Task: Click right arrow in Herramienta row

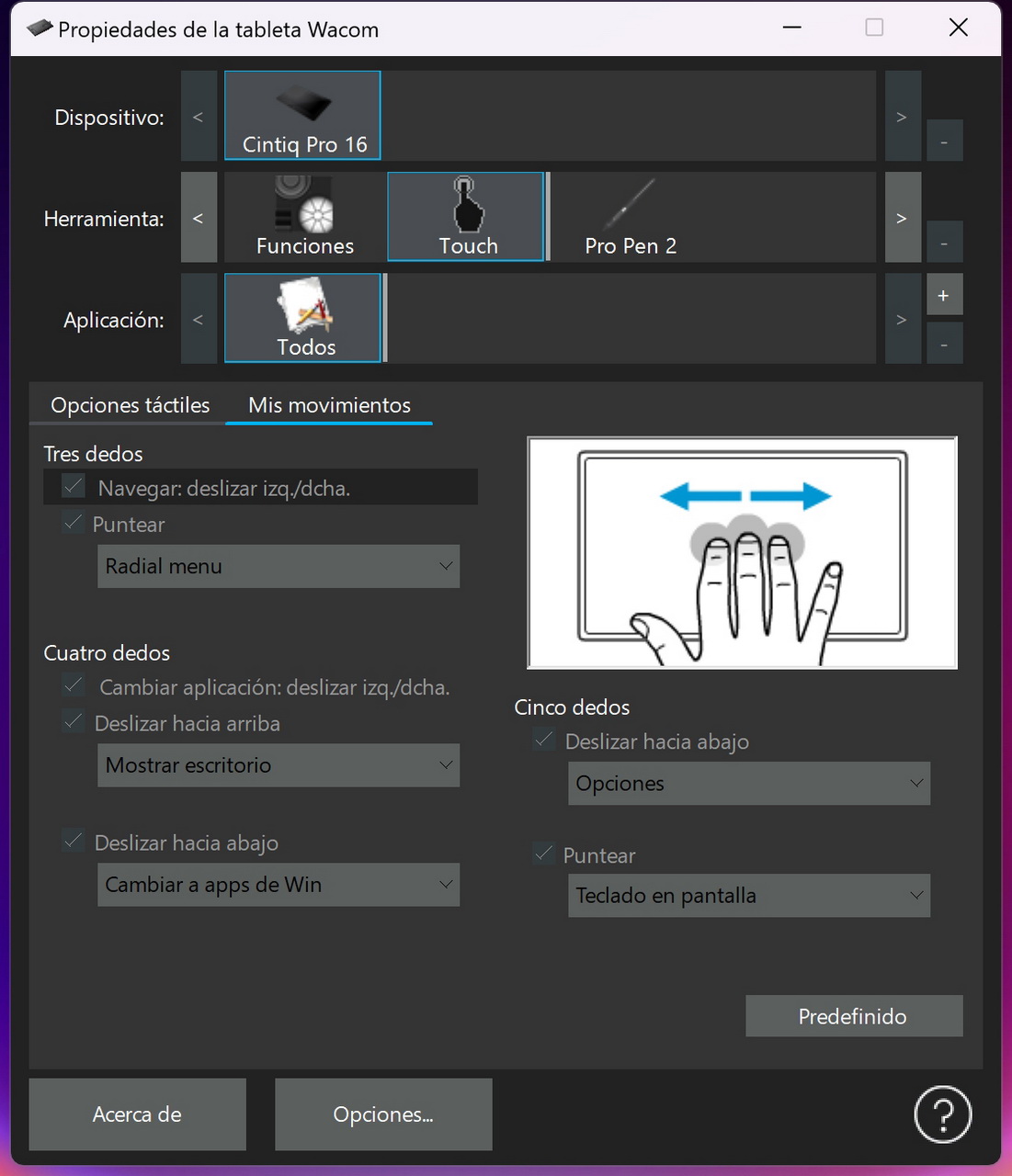Action: tap(903, 218)
